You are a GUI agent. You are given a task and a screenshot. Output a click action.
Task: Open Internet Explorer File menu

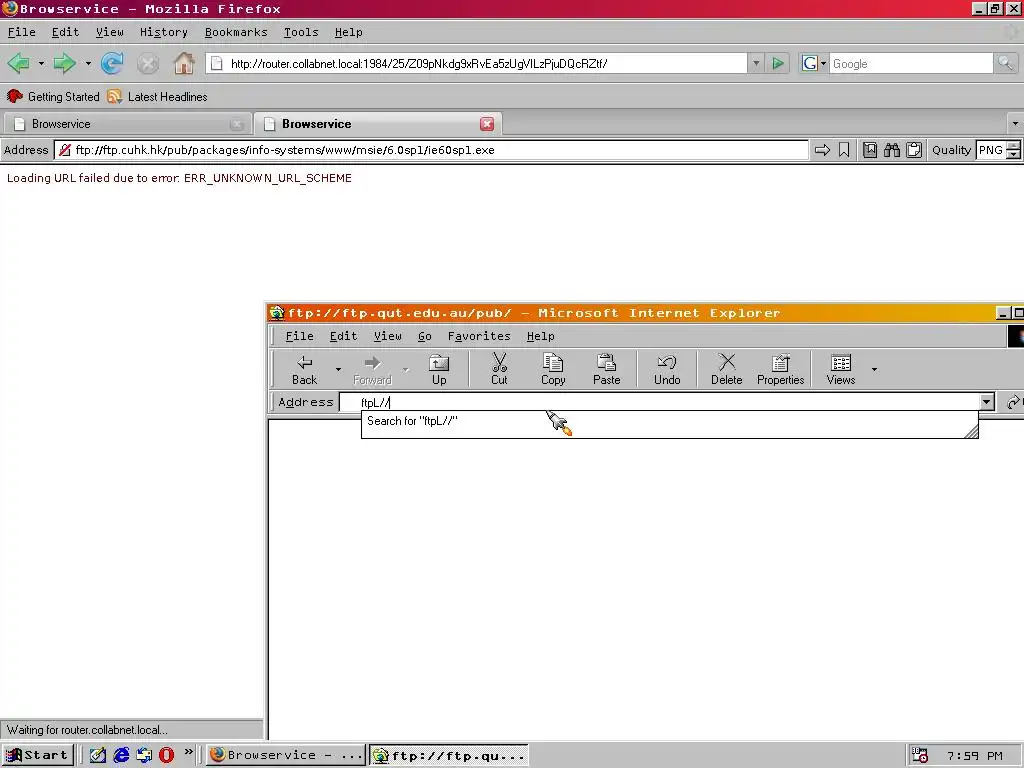pos(299,336)
